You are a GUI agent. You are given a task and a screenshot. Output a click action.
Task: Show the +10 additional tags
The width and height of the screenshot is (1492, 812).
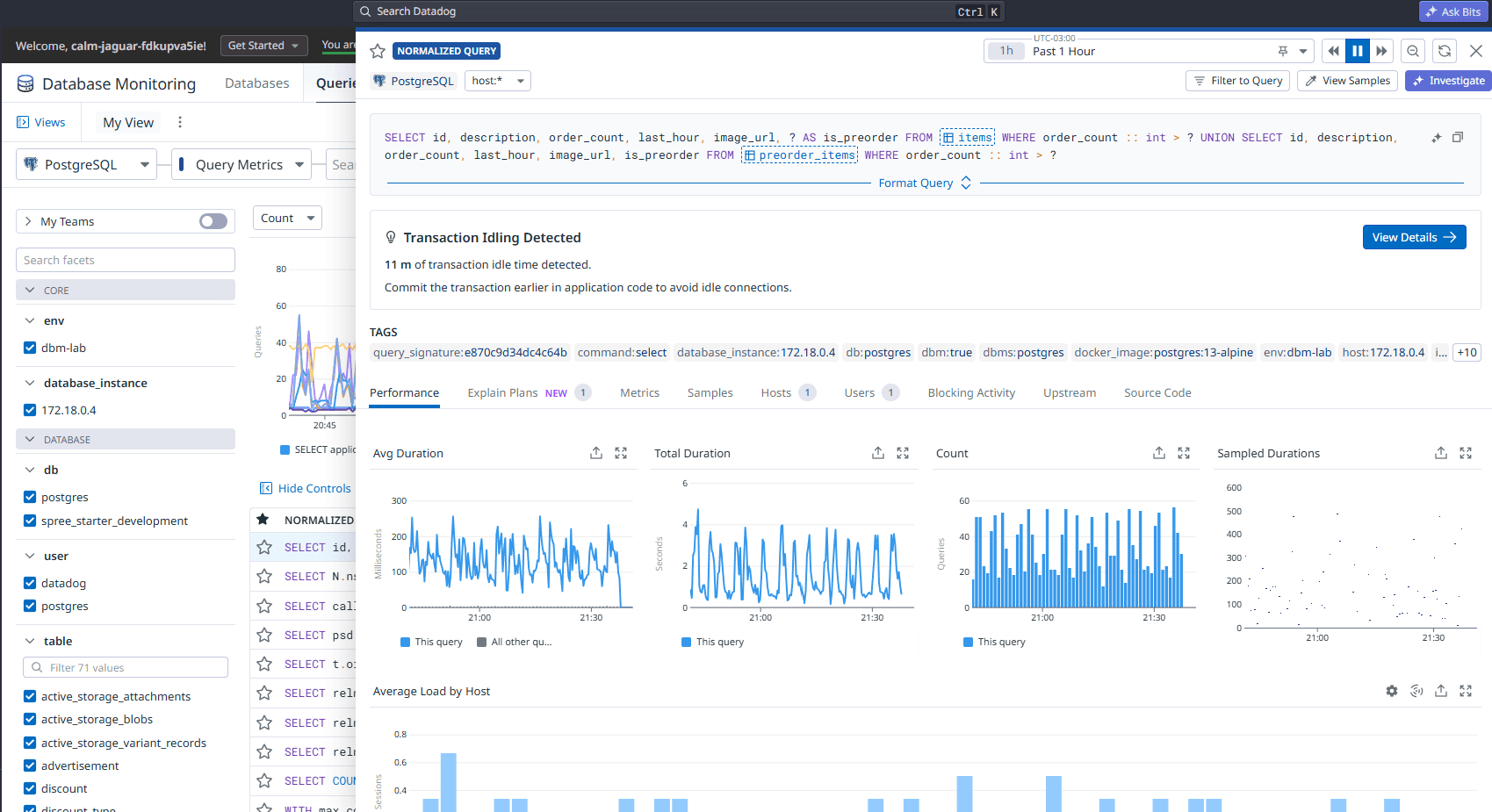pyautogui.click(x=1467, y=352)
